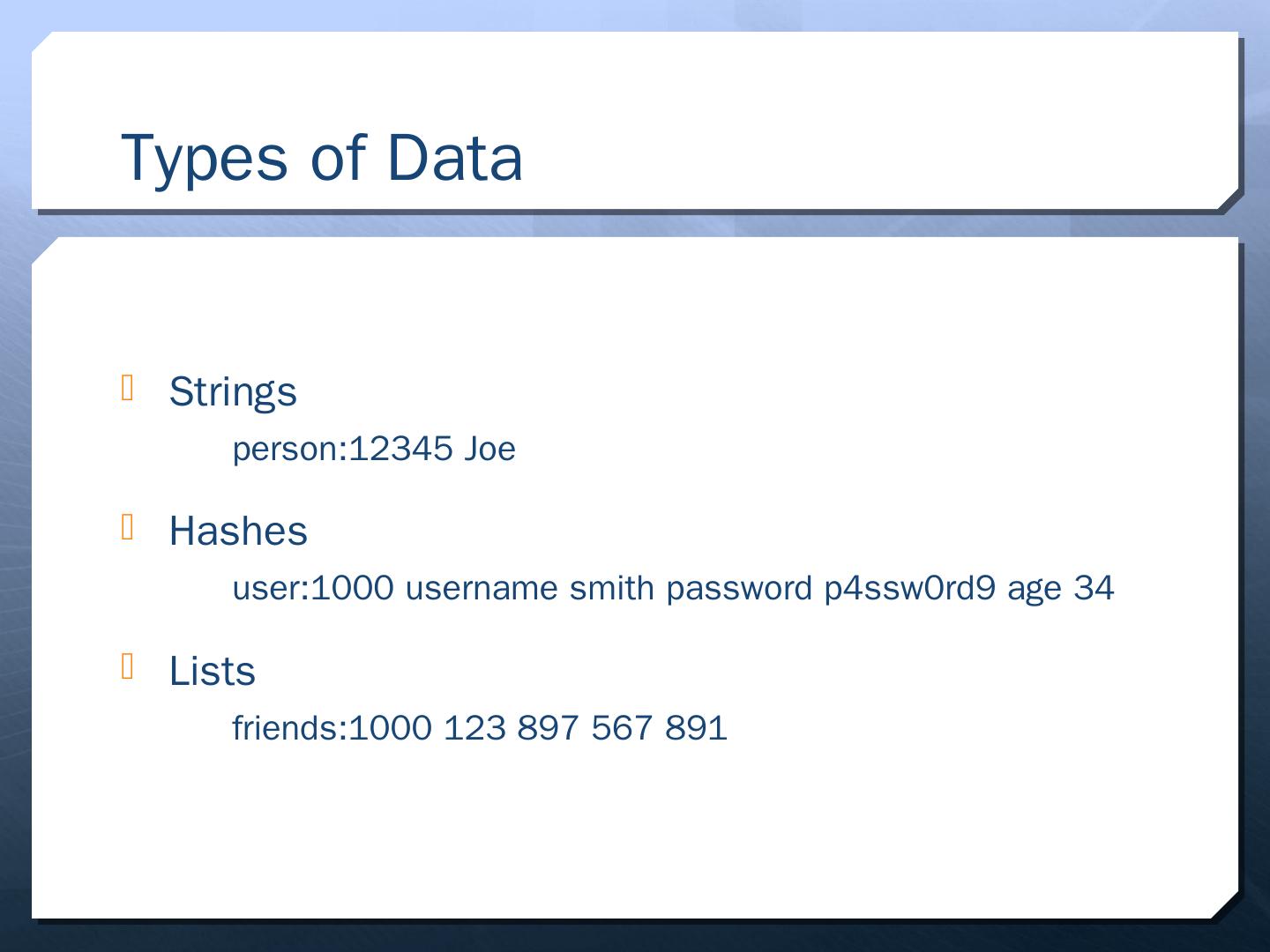This screenshot has height=952, width=1270.
Task: Select the "Lists" bullet heading
Action: click(213, 671)
